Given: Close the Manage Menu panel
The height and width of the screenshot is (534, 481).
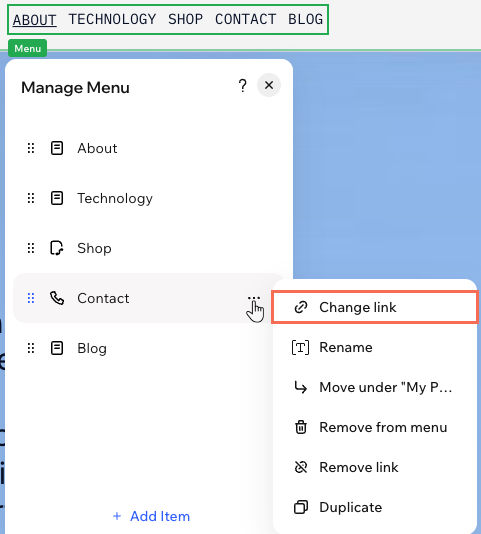Looking at the screenshot, I should (x=269, y=85).
